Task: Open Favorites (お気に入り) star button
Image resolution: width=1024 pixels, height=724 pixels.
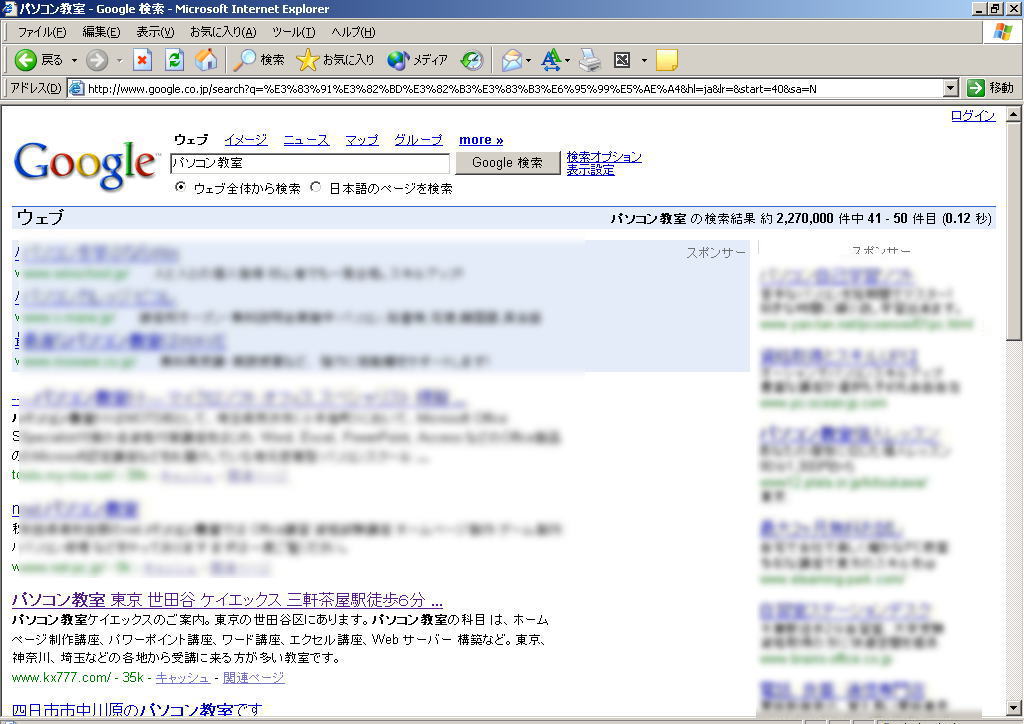Action: 335,60
